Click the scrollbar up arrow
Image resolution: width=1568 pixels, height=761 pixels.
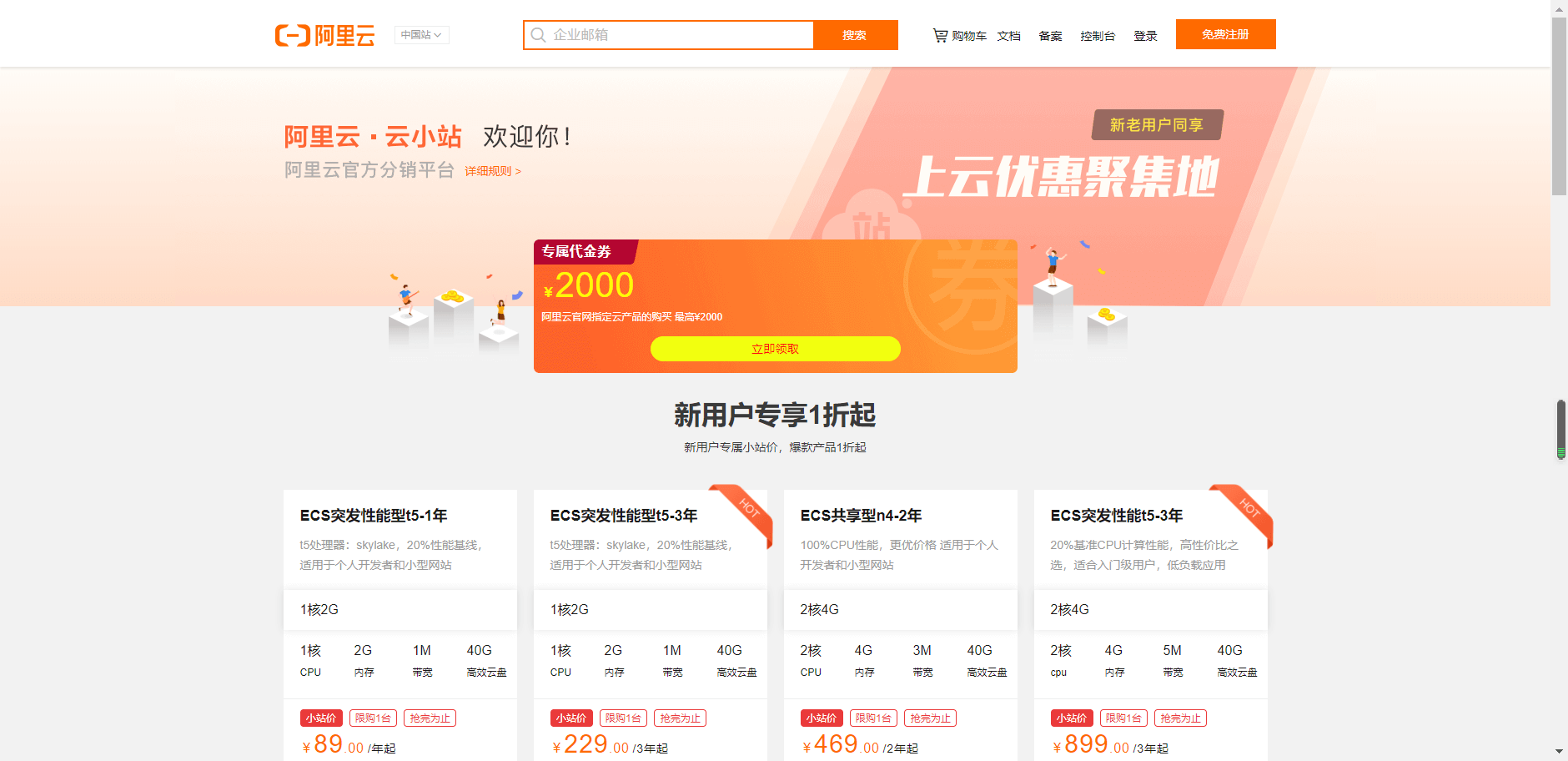pyautogui.click(x=1559, y=8)
